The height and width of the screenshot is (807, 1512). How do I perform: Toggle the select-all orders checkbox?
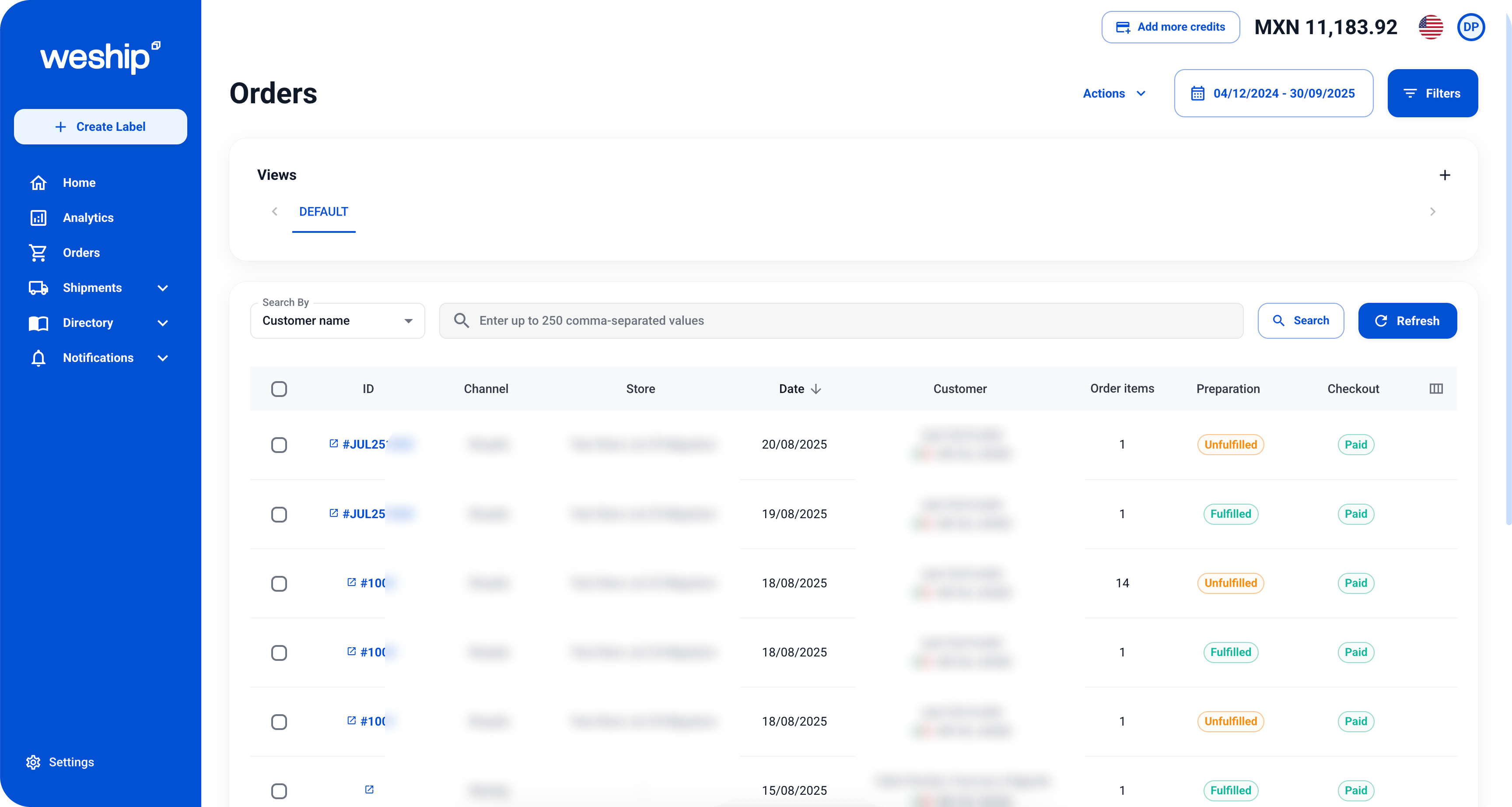279,389
